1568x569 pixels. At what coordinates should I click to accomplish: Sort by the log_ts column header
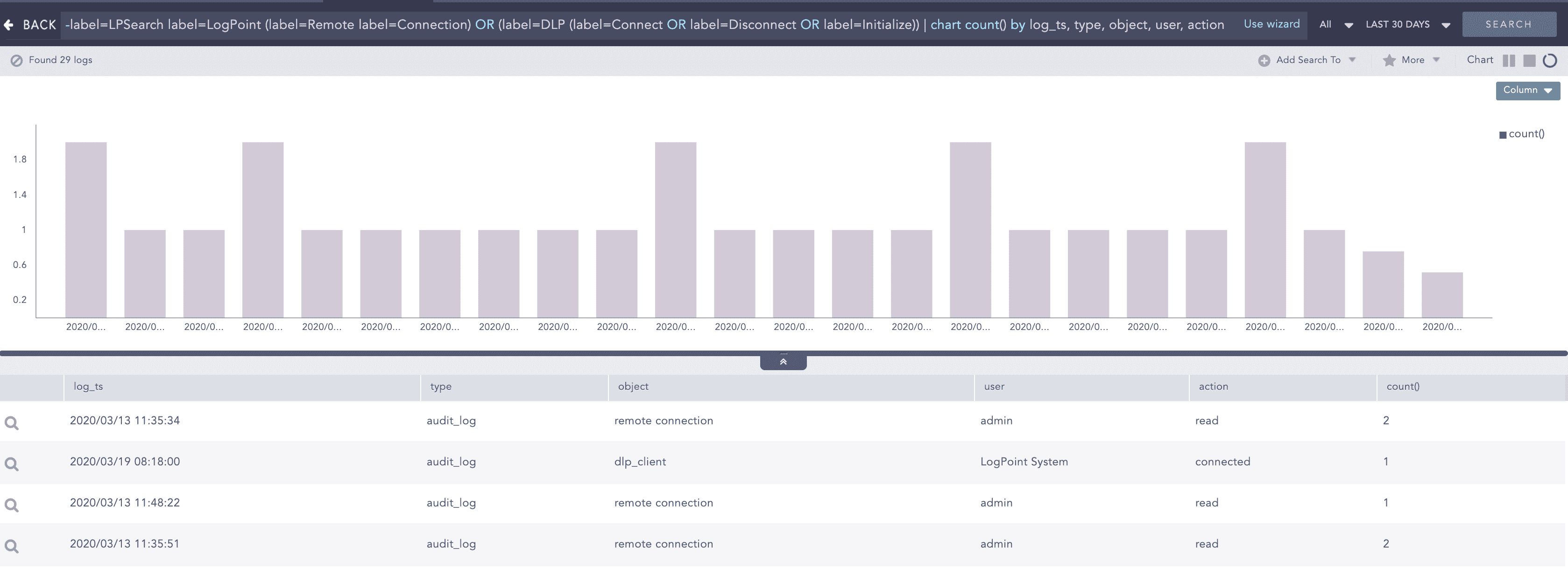(89, 386)
